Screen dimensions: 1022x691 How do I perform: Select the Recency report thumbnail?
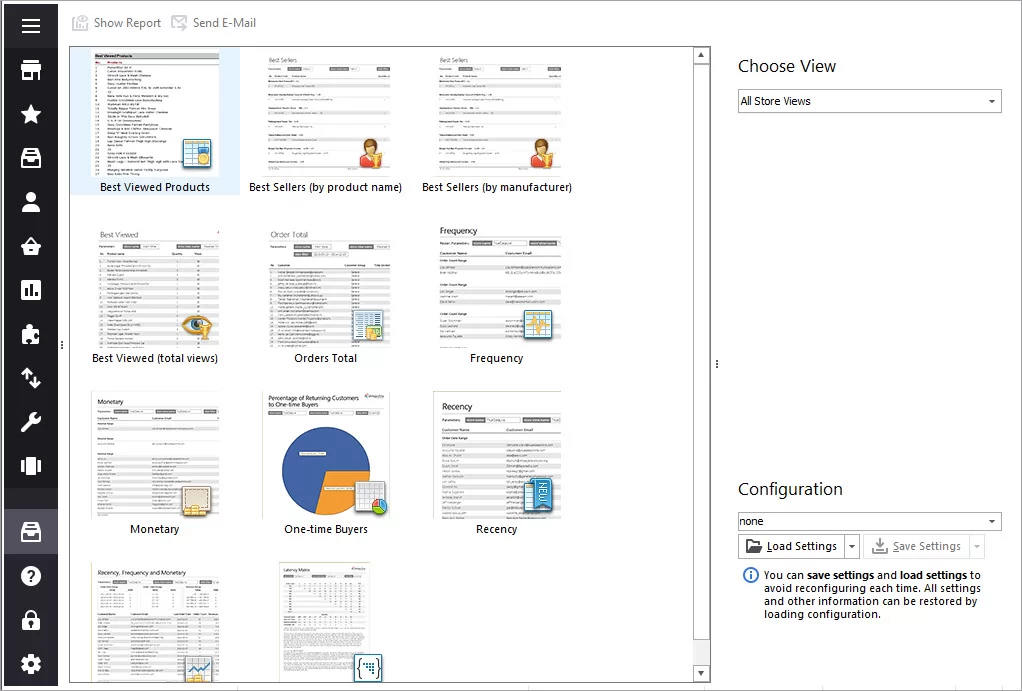coord(497,465)
